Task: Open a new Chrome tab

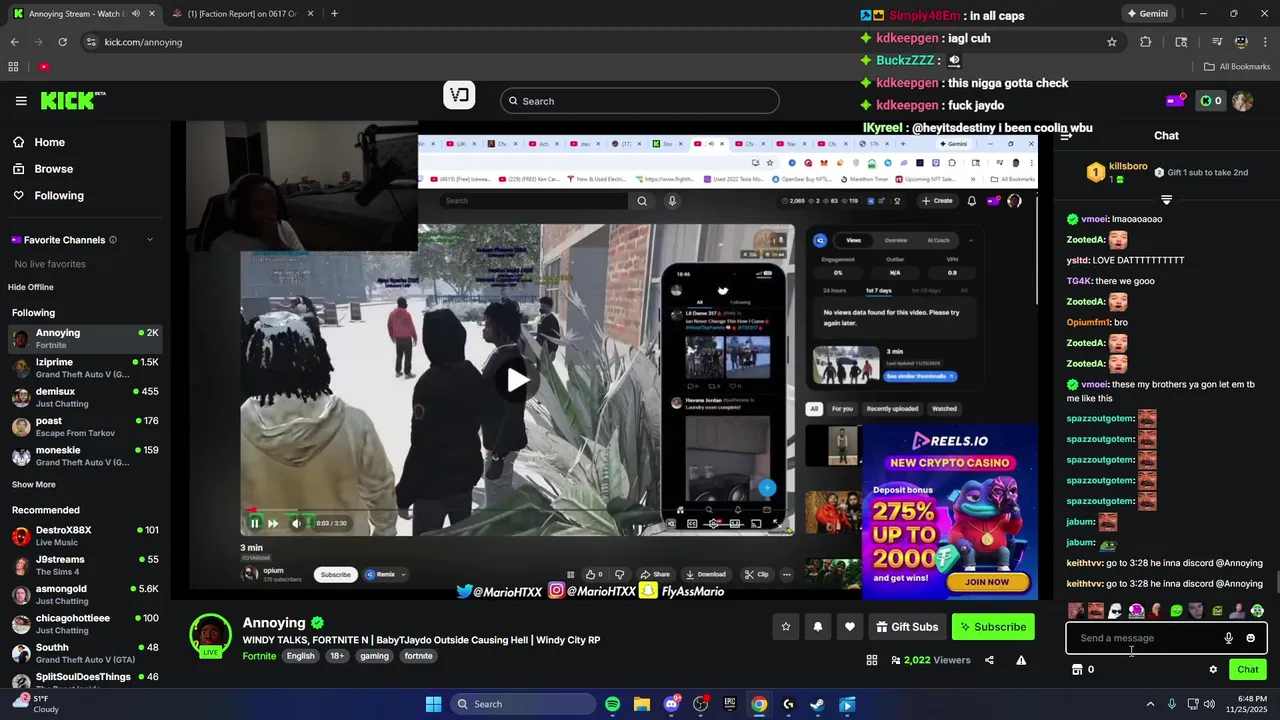Action: tap(334, 14)
